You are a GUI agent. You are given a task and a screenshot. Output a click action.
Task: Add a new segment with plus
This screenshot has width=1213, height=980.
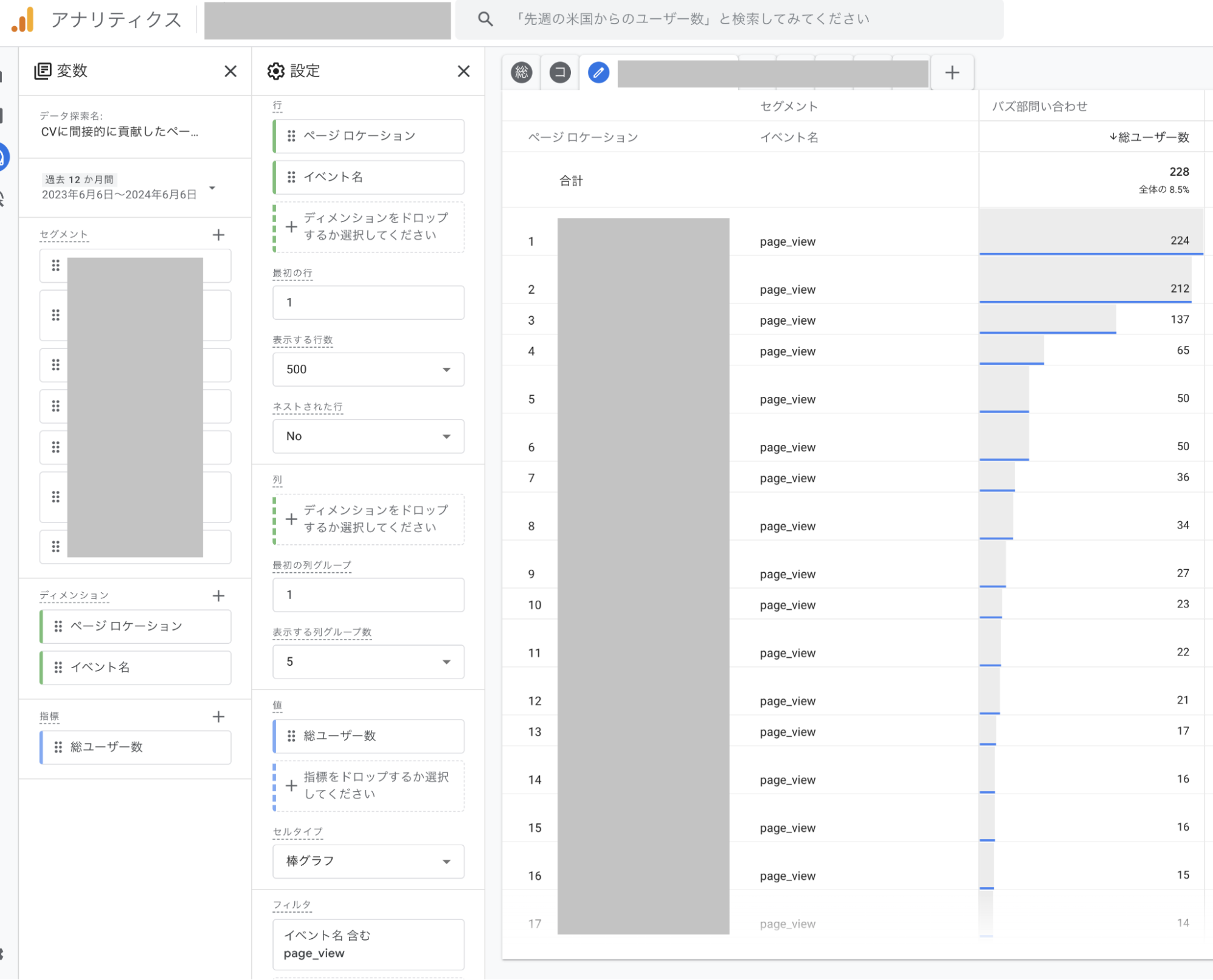pos(218,235)
